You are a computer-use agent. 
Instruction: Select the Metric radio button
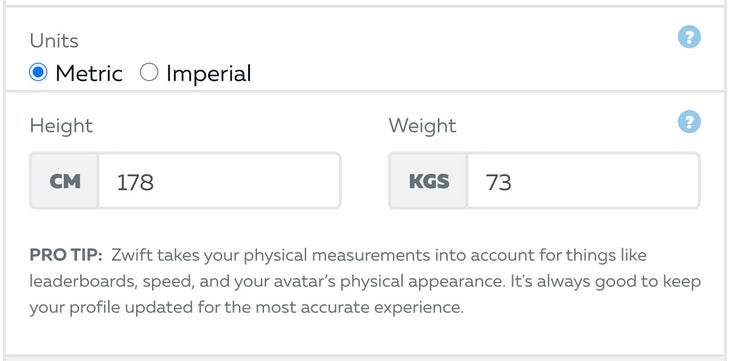(38, 73)
